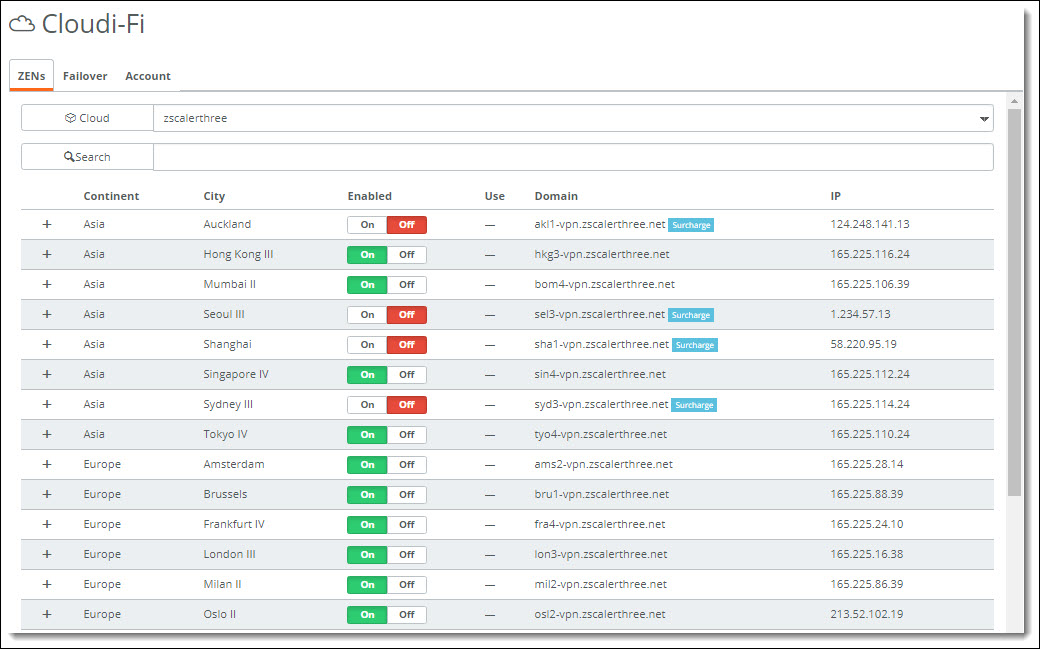The height and width of the screenshot is (649, 1040).
Task: Expand the Sydney III row
Action: [x=47, y=404]
